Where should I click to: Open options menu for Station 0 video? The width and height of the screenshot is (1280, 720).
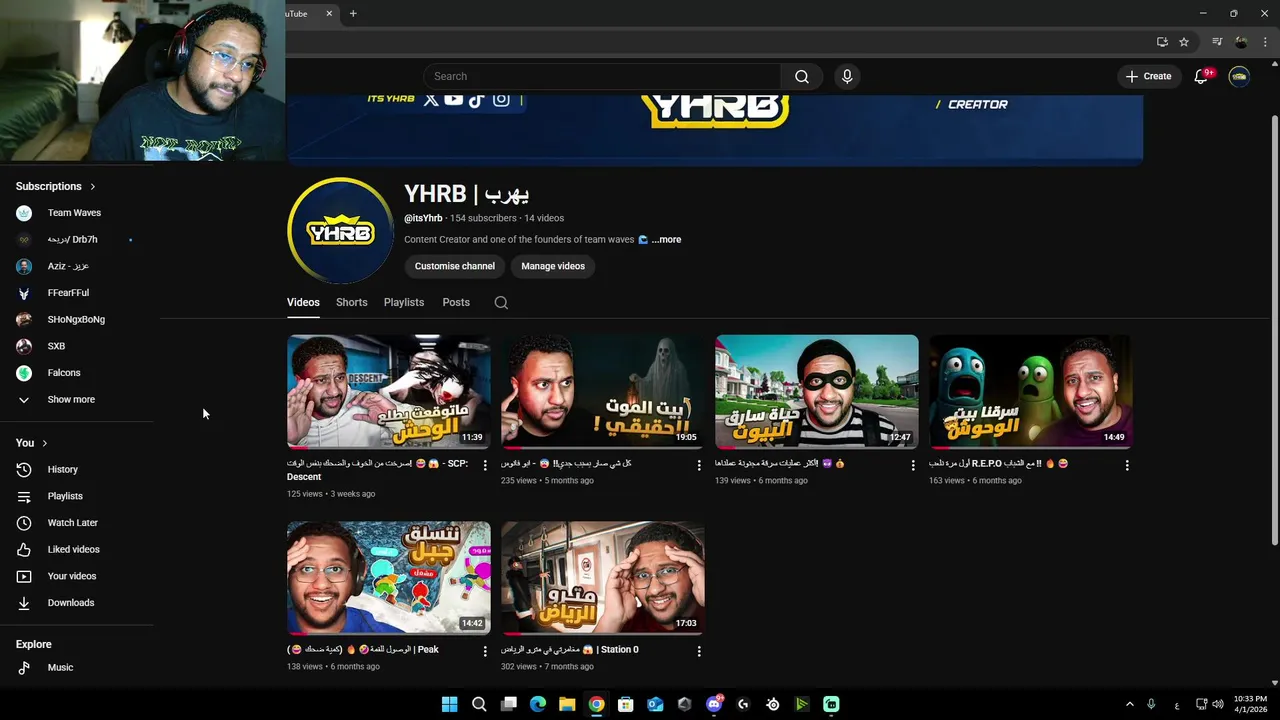tap(699, 651)
